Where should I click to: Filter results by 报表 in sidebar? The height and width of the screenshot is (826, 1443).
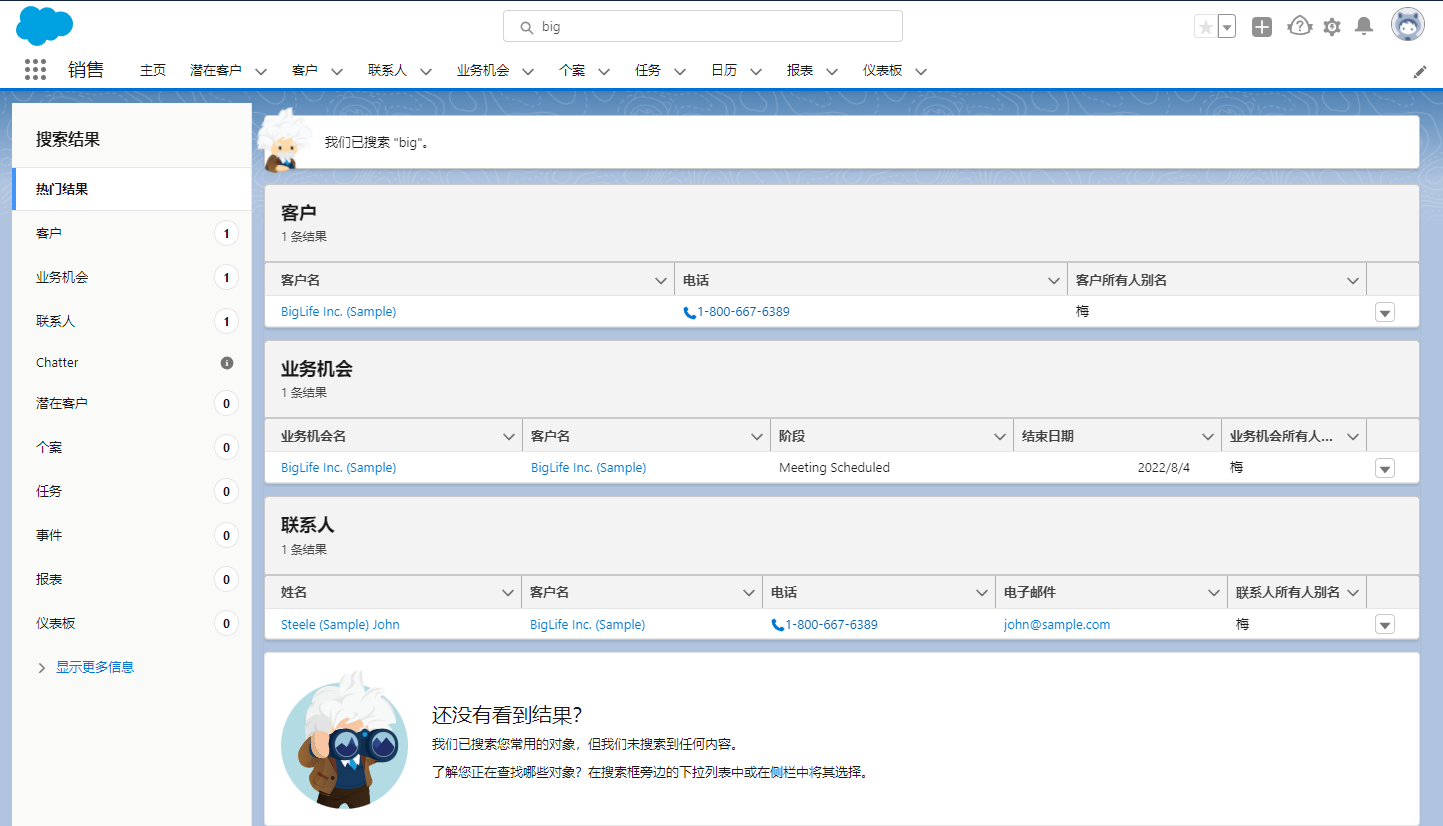coord(132,579)
